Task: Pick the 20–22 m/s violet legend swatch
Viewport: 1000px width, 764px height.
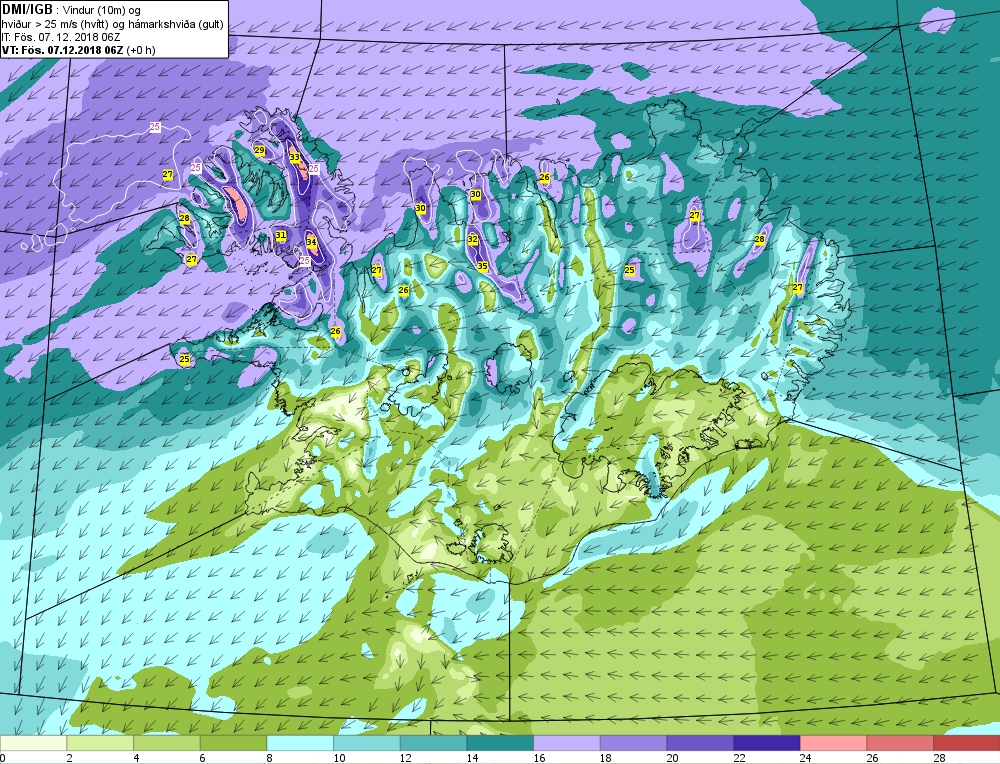Action: click(700, 743)
